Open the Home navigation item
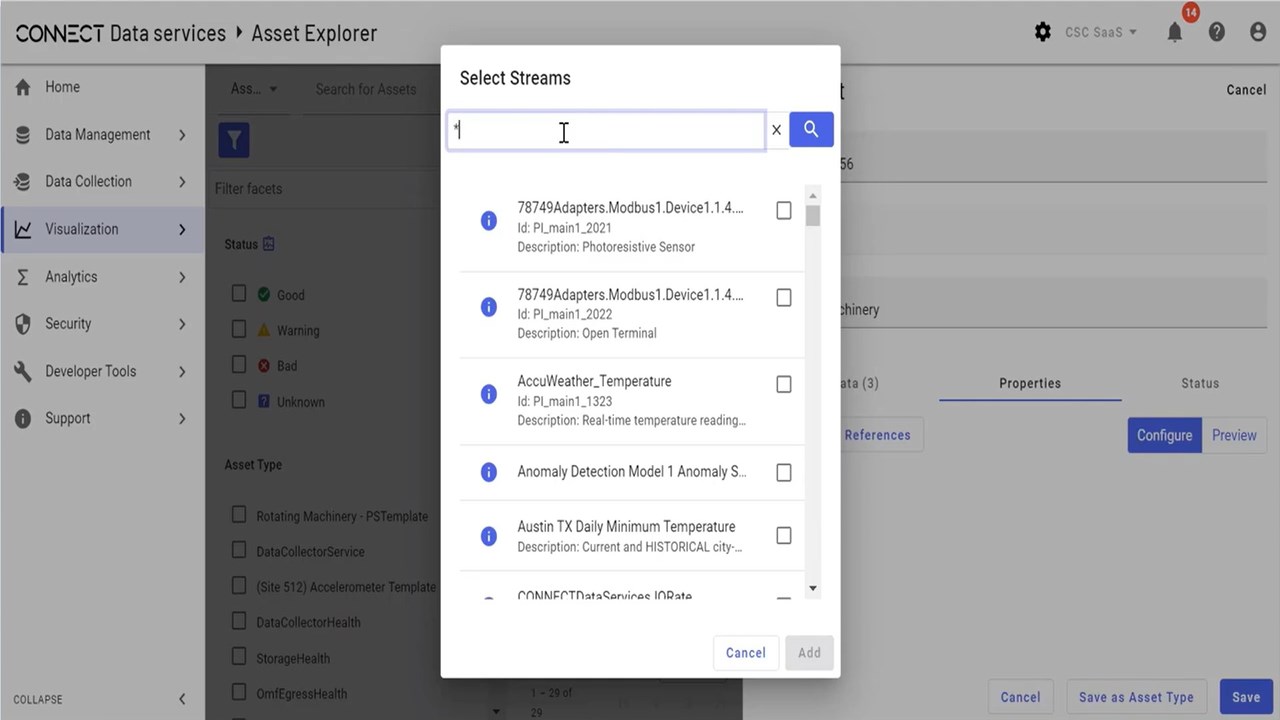This screenshot has height=720, width=1280. (x=62, y=87)
